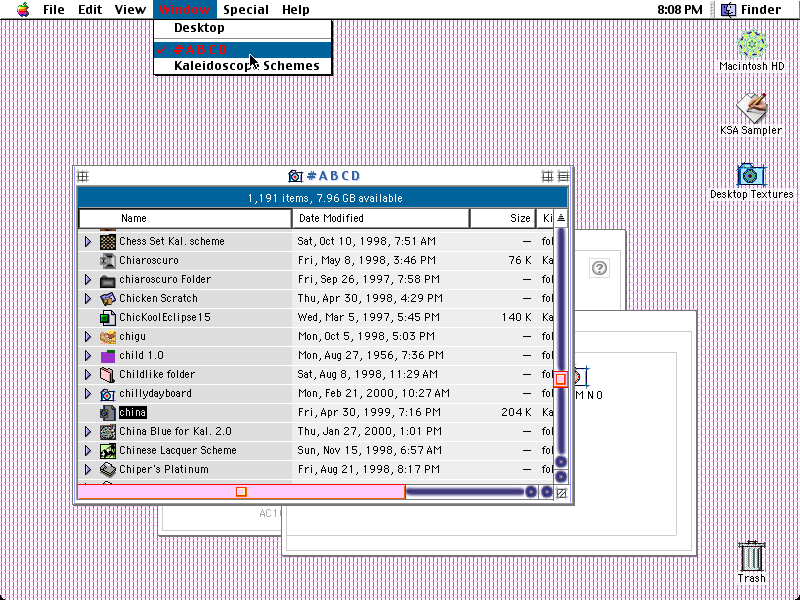Open the Help menu
Viewport: 800px width, 600px height.
[295, 10]
